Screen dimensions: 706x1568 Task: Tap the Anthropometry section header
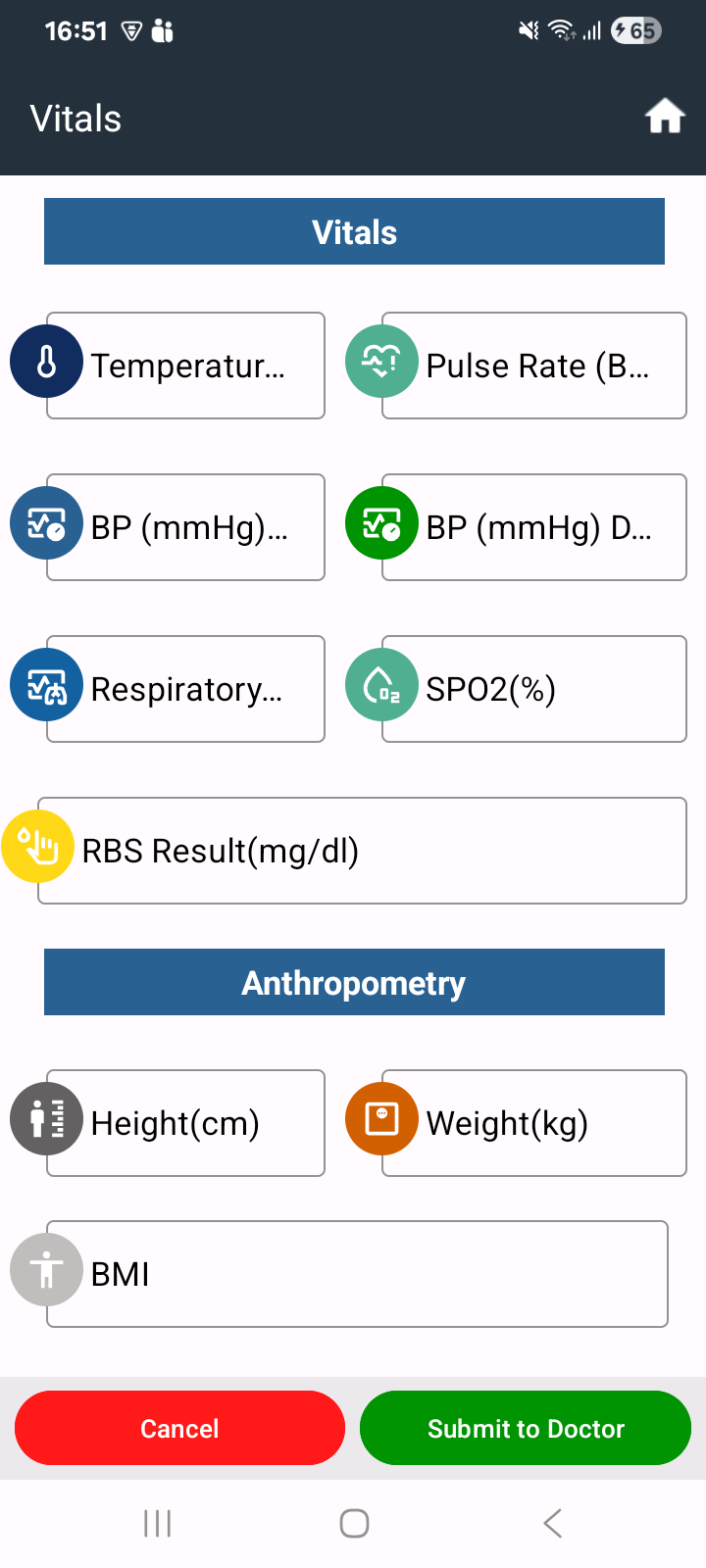(x=354, y=982)
